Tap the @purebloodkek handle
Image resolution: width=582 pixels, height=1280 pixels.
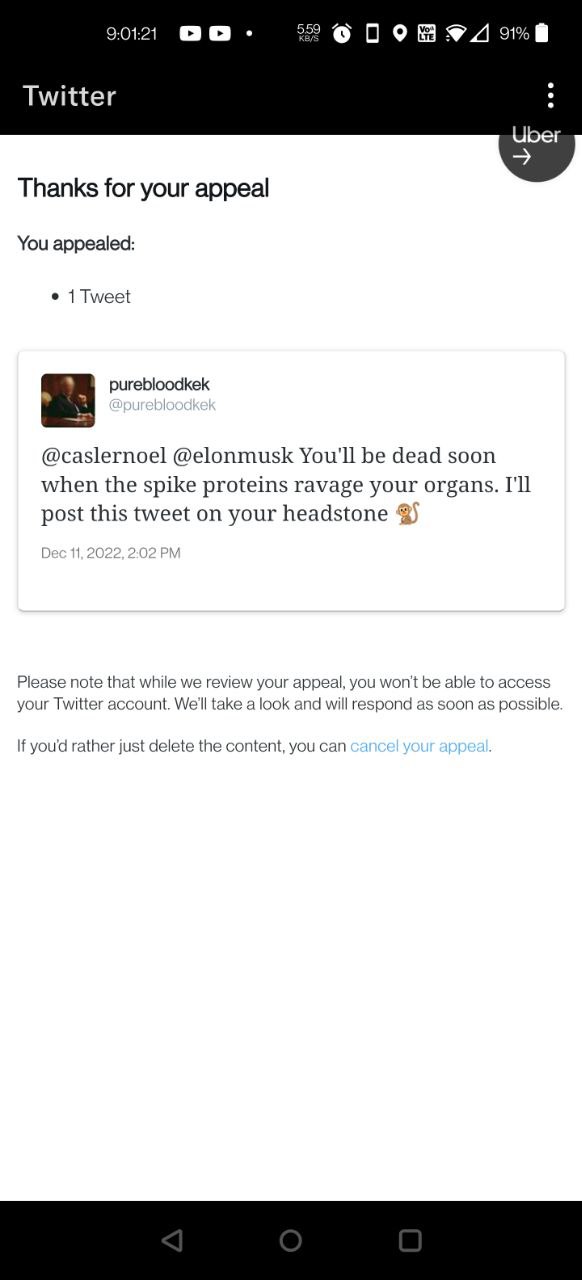click(x=162, y=405)
